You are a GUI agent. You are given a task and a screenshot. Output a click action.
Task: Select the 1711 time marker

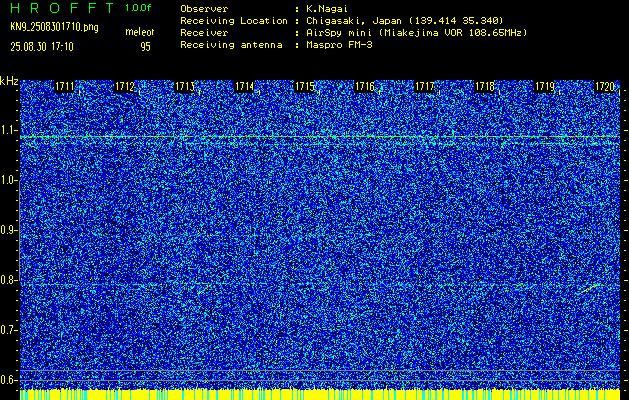[x=65, y=86]
